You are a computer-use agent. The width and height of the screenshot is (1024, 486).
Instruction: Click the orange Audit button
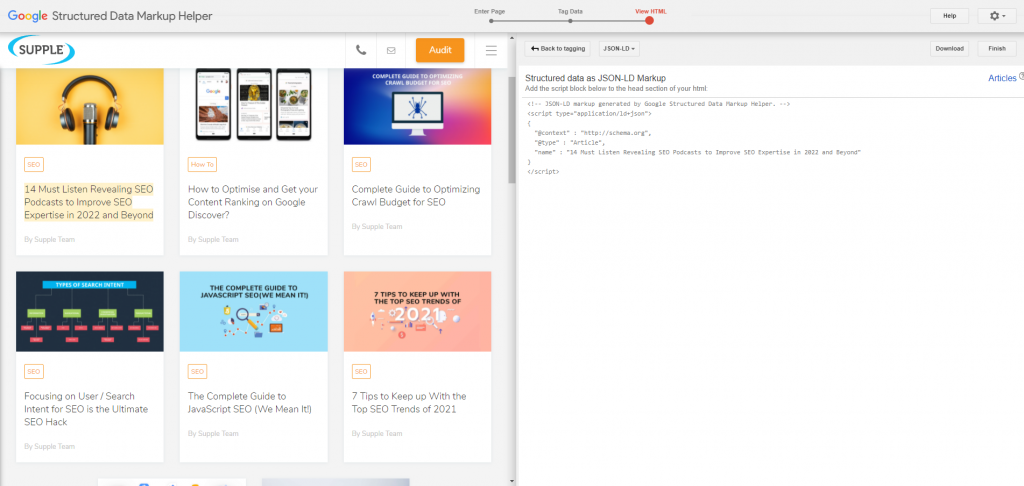tap(440, 50)
